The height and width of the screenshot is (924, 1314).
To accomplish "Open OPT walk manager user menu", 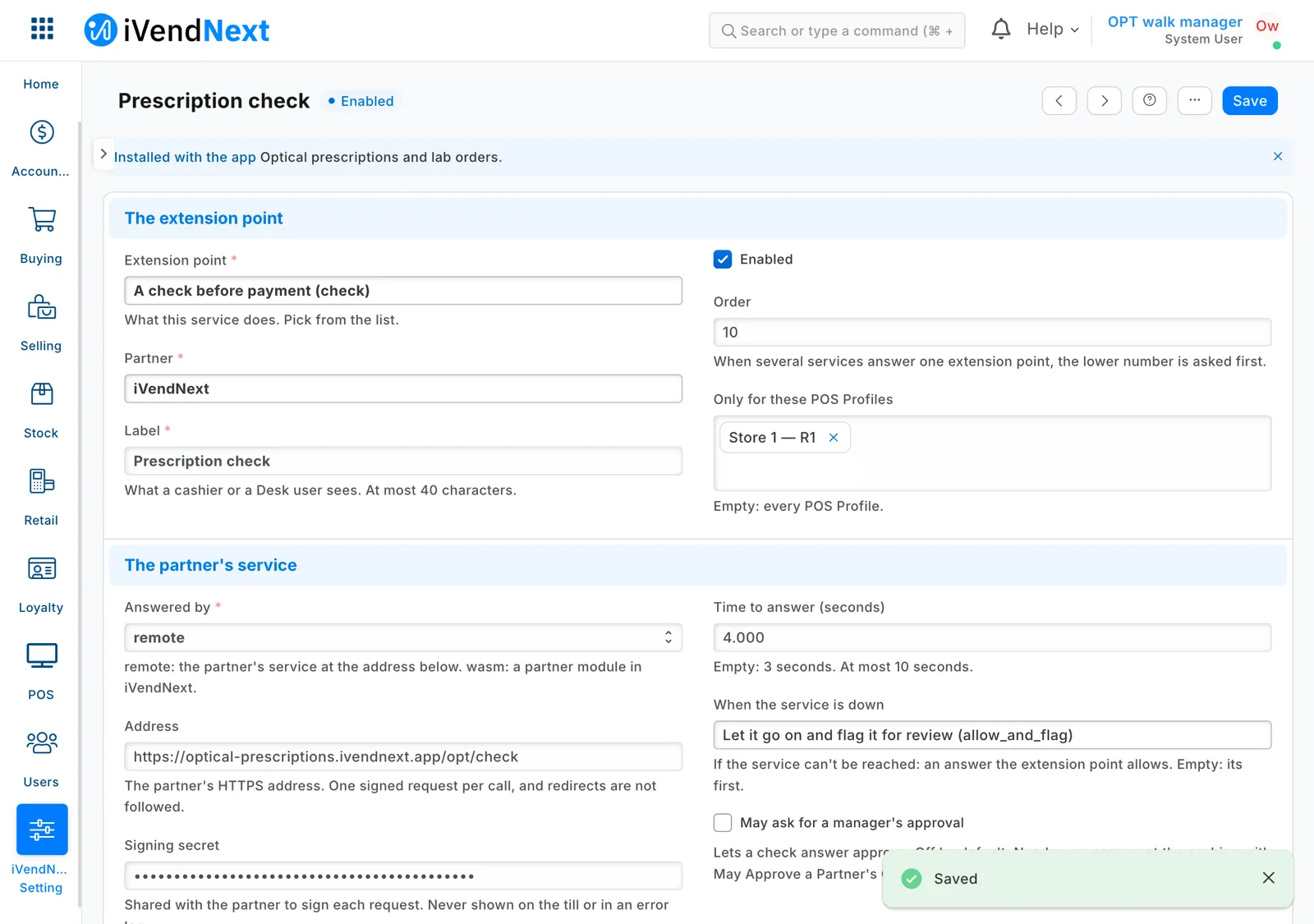I will (1194, 30).
